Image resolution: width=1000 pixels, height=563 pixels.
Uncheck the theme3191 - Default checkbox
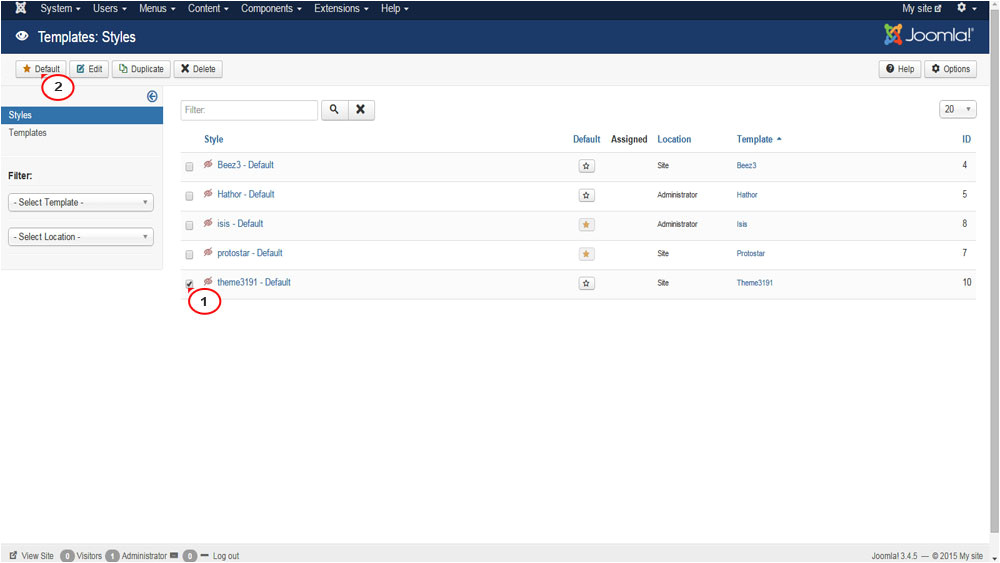click(x=189, y=284)
